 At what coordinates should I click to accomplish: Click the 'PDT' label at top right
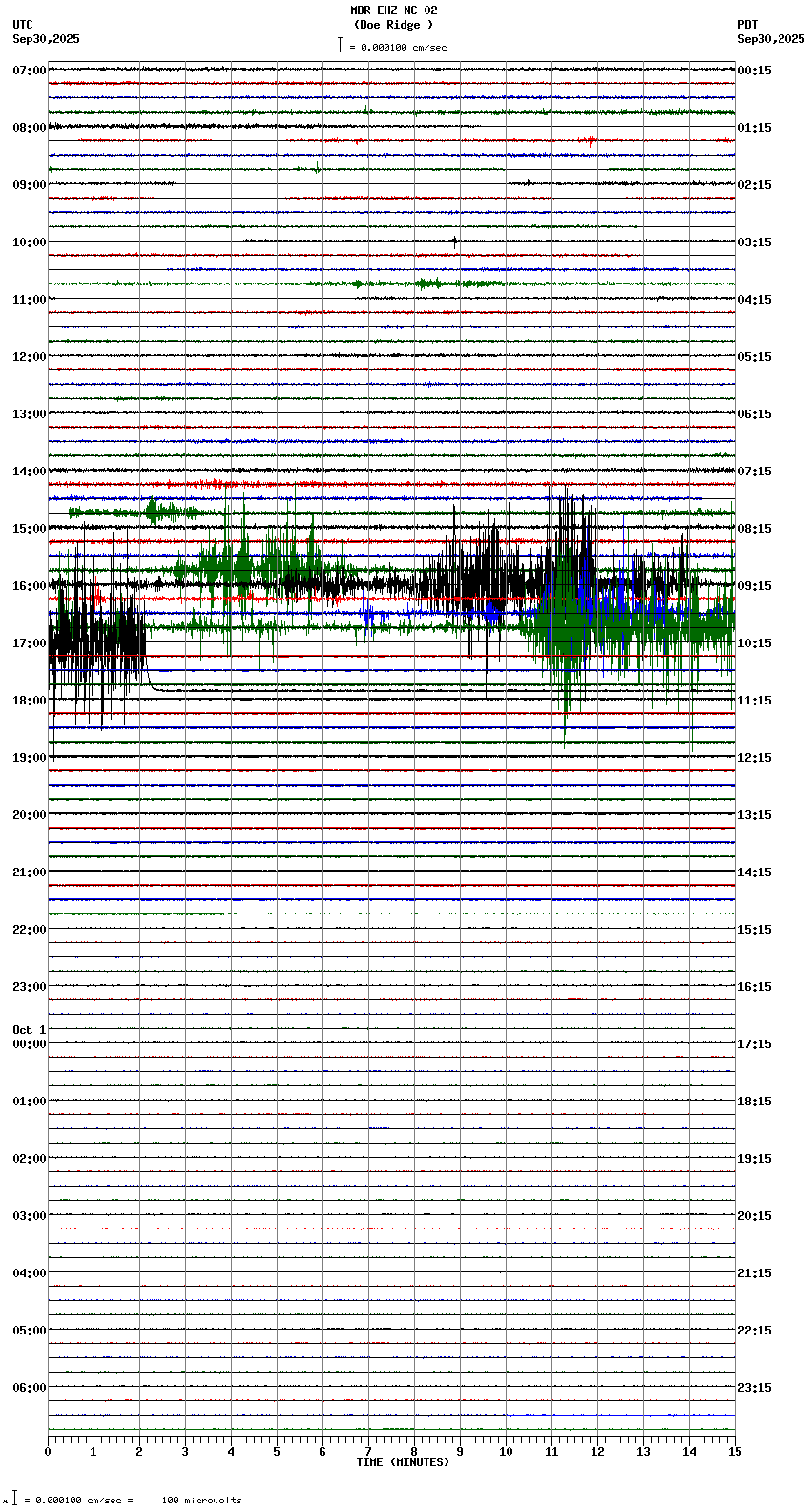pyautogui.click(x=748, y=25)
